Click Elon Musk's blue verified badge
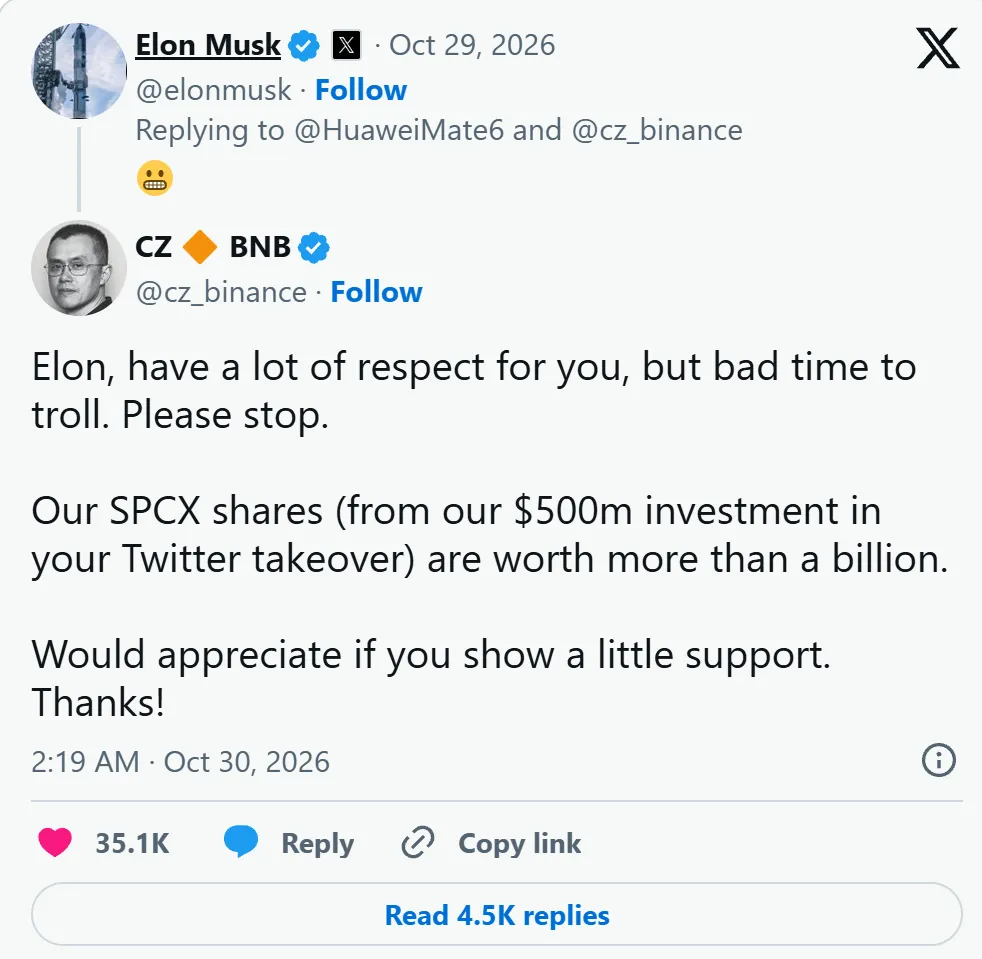This screenshot has height=959, width=982. pos(304,46)
